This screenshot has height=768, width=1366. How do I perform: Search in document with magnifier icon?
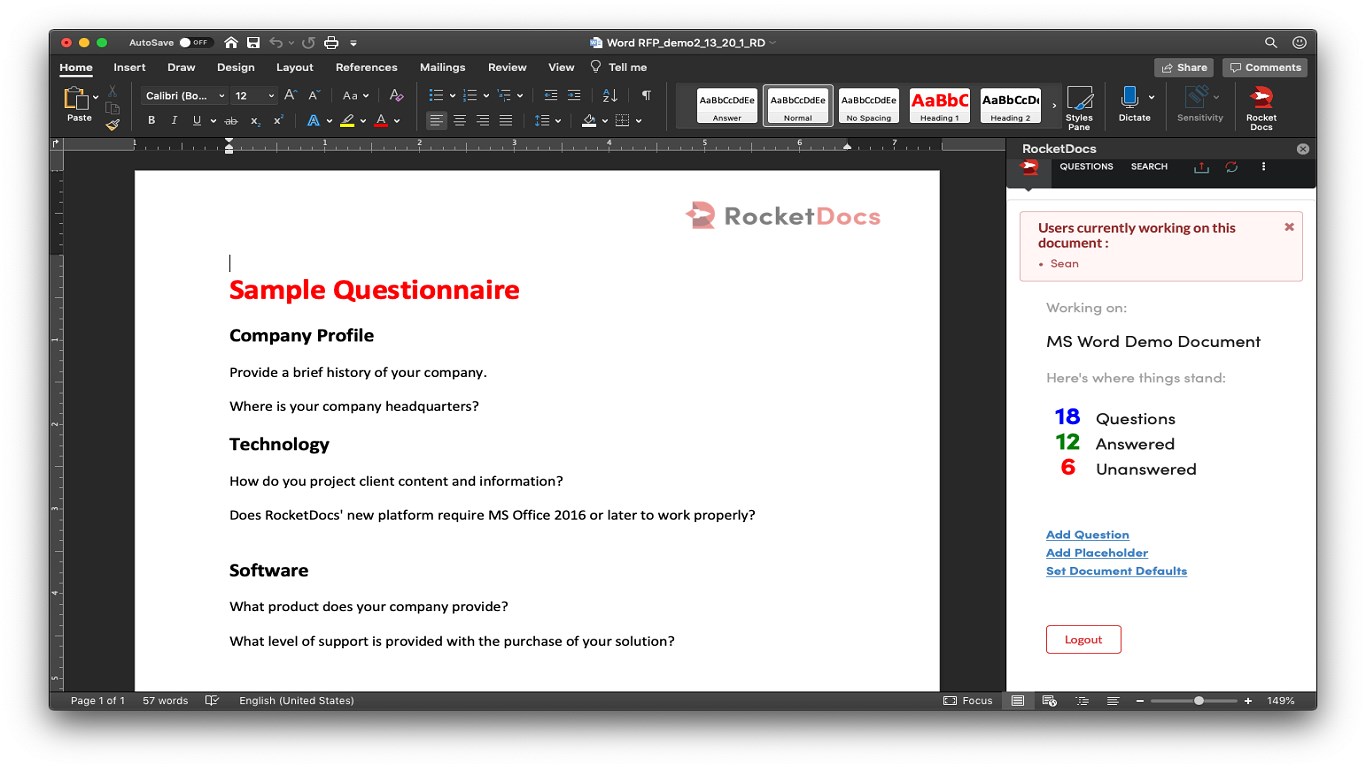pos(1271,43)
